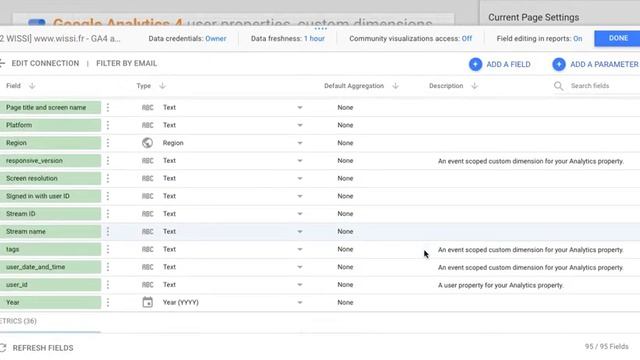Click EDIT CONNECTION

click(45, 63)
